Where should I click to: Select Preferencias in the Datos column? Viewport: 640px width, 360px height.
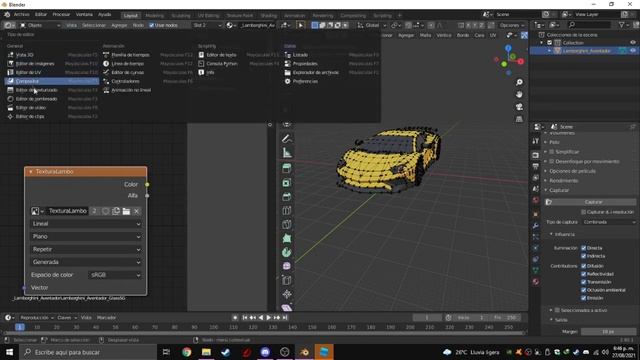coord(305,81)
